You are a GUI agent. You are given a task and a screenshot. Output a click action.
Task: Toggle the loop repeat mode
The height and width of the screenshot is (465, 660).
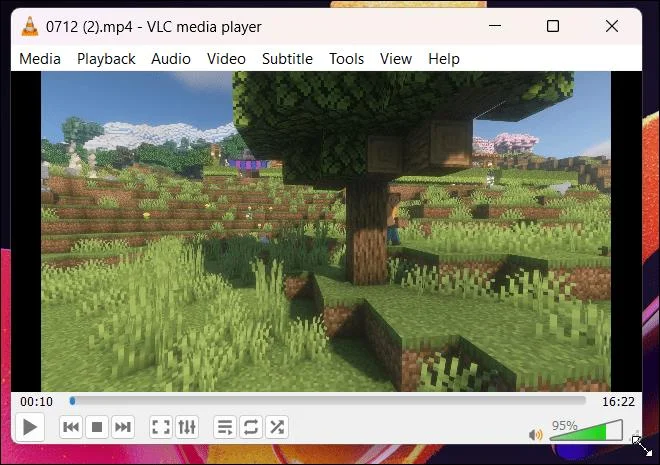tap(251, 427)
